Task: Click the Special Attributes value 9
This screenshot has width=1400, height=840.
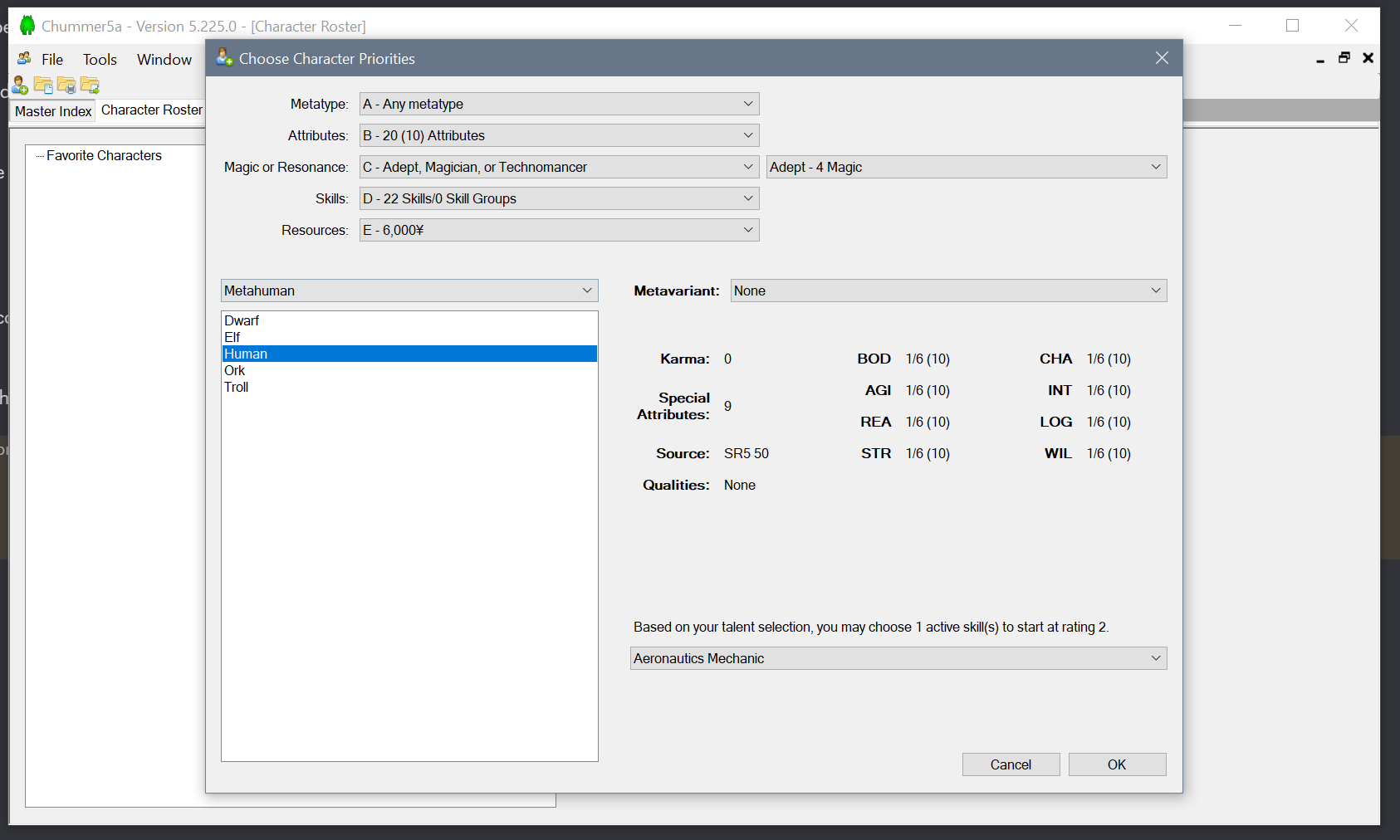Action: pyautogui.click(x=727, y=406)
